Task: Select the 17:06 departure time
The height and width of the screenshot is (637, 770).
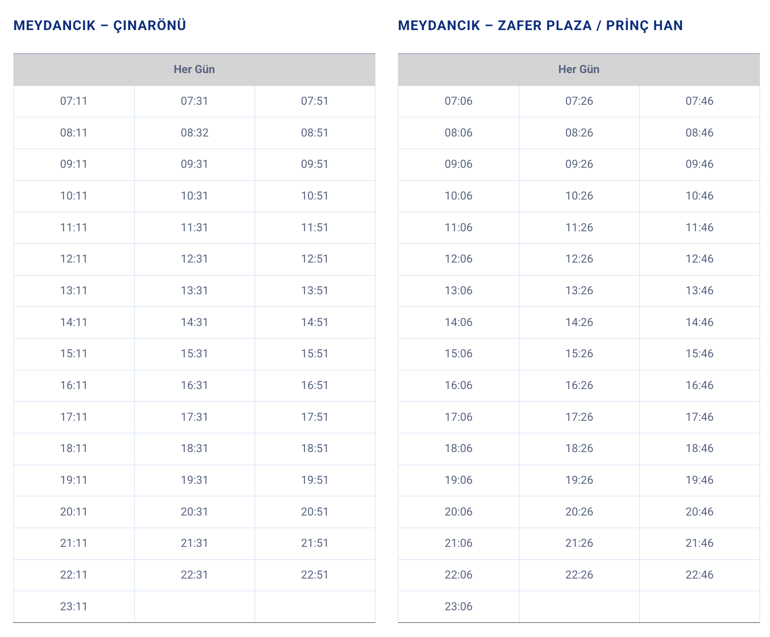Action: (x=458, y=417)
